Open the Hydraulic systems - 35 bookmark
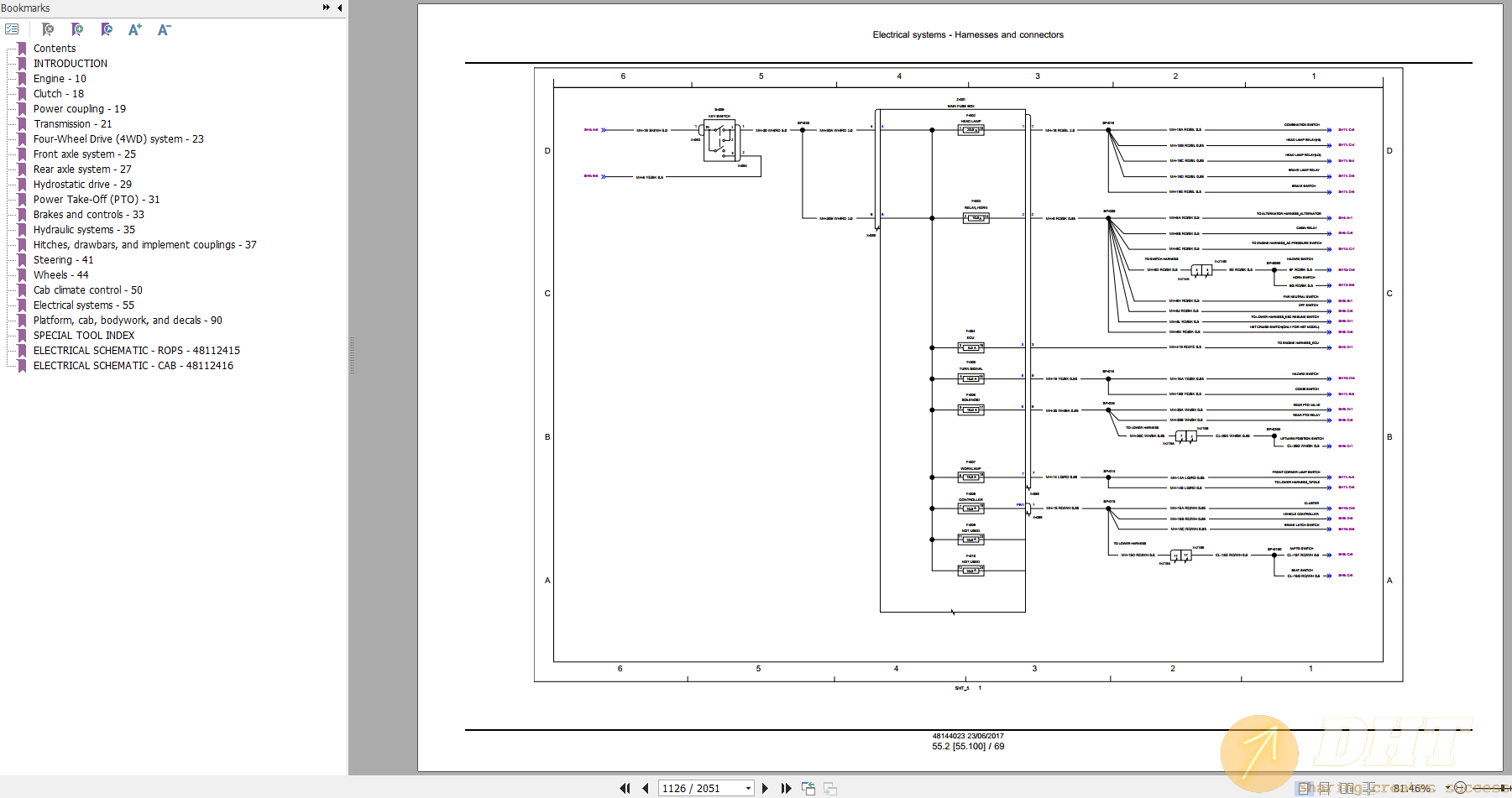Image resolution: width=1512 pixels, height=798 pixels. [x=84, y=230]
